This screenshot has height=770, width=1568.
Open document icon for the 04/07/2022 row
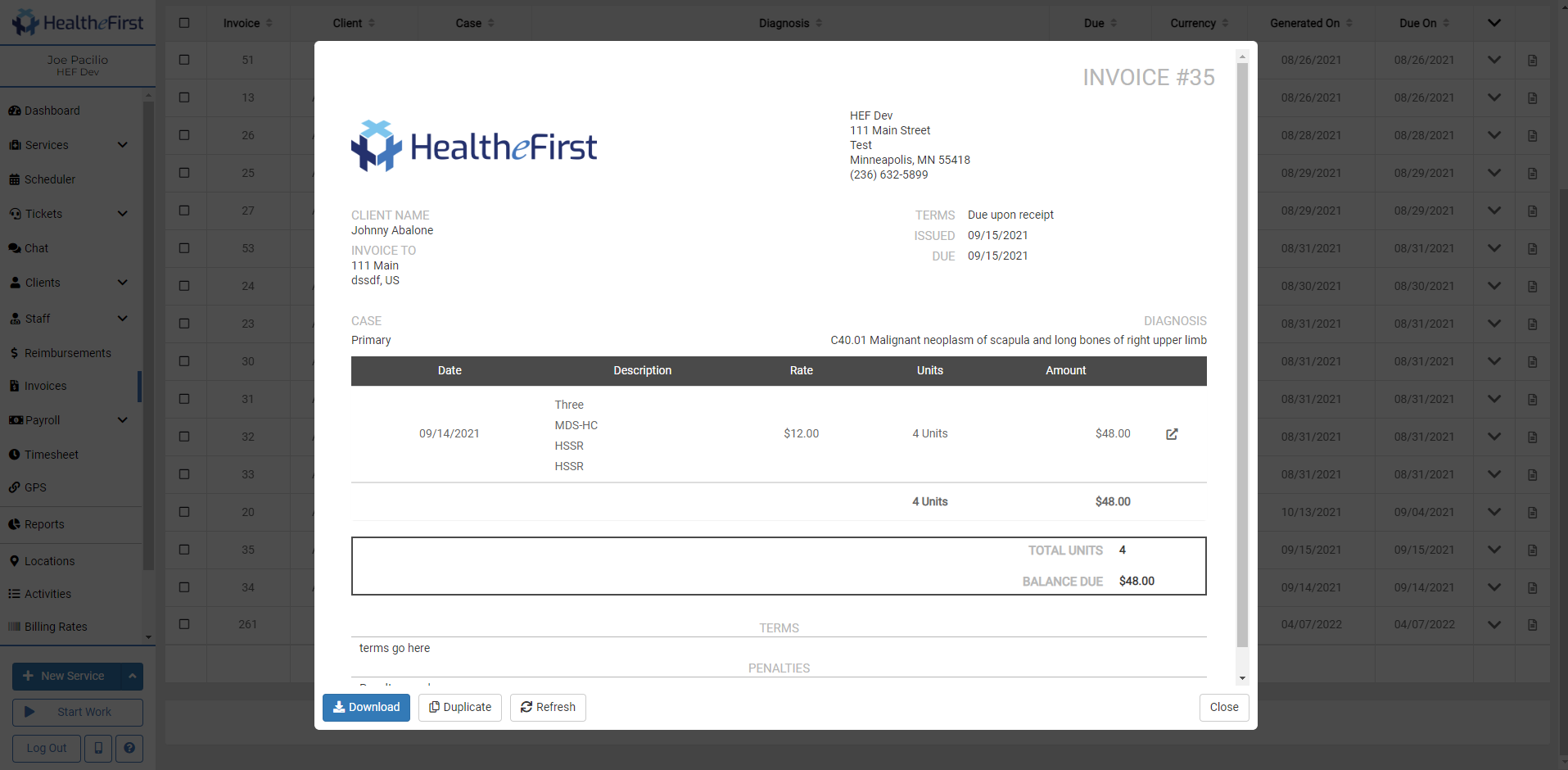pyautogui.click(x=1532, y=625)
